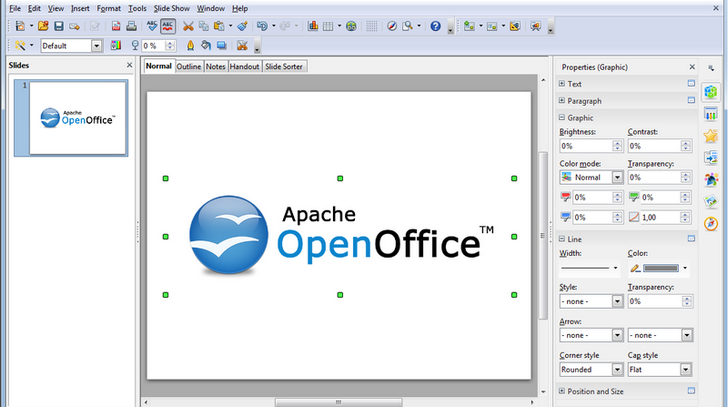Start the Slide Show icon

pyautogui.click(x=535, y=26)
